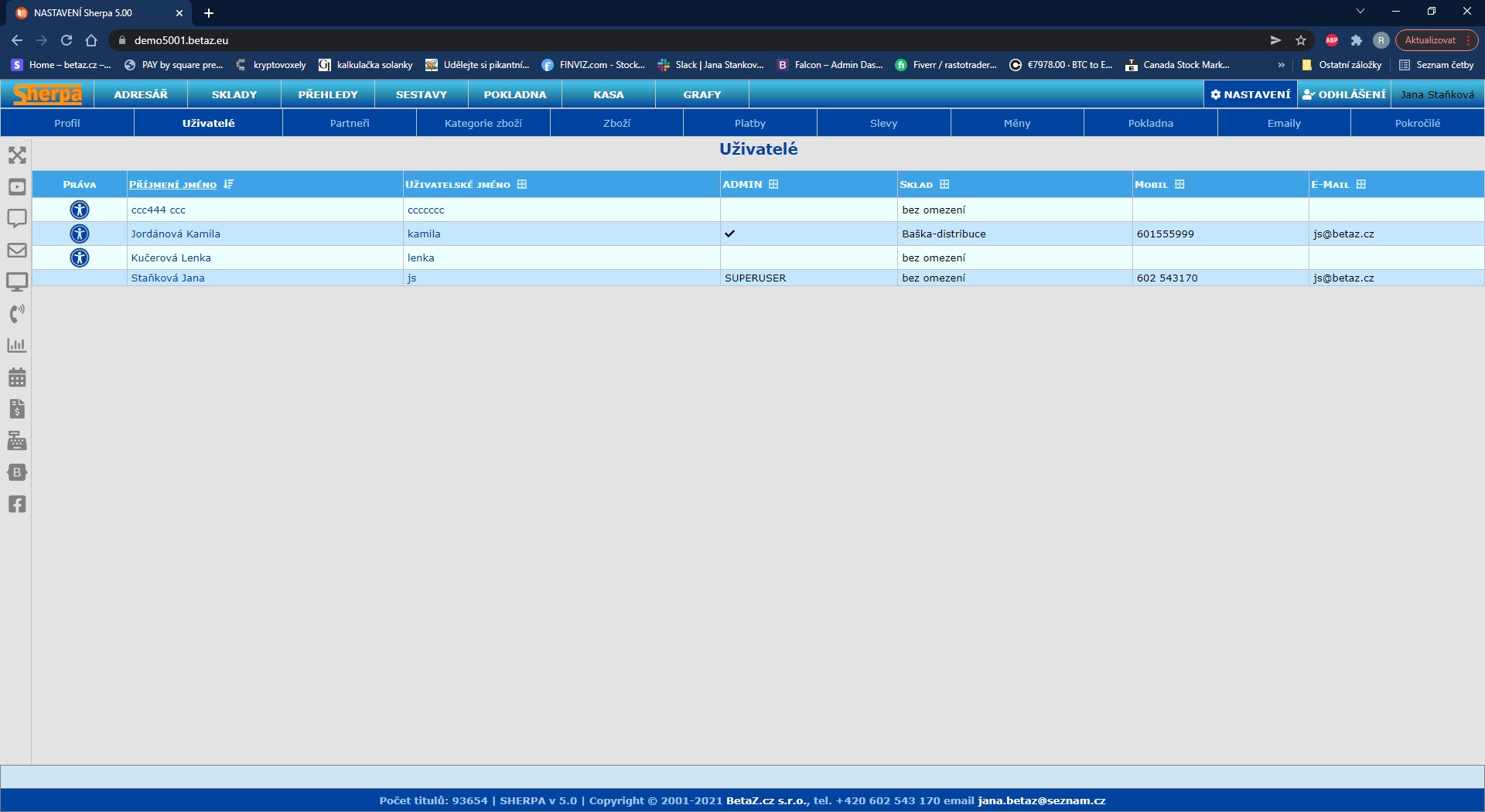Open the POKLADNA main menu
Screen dimensions: 1485x812
pos(515,94)
